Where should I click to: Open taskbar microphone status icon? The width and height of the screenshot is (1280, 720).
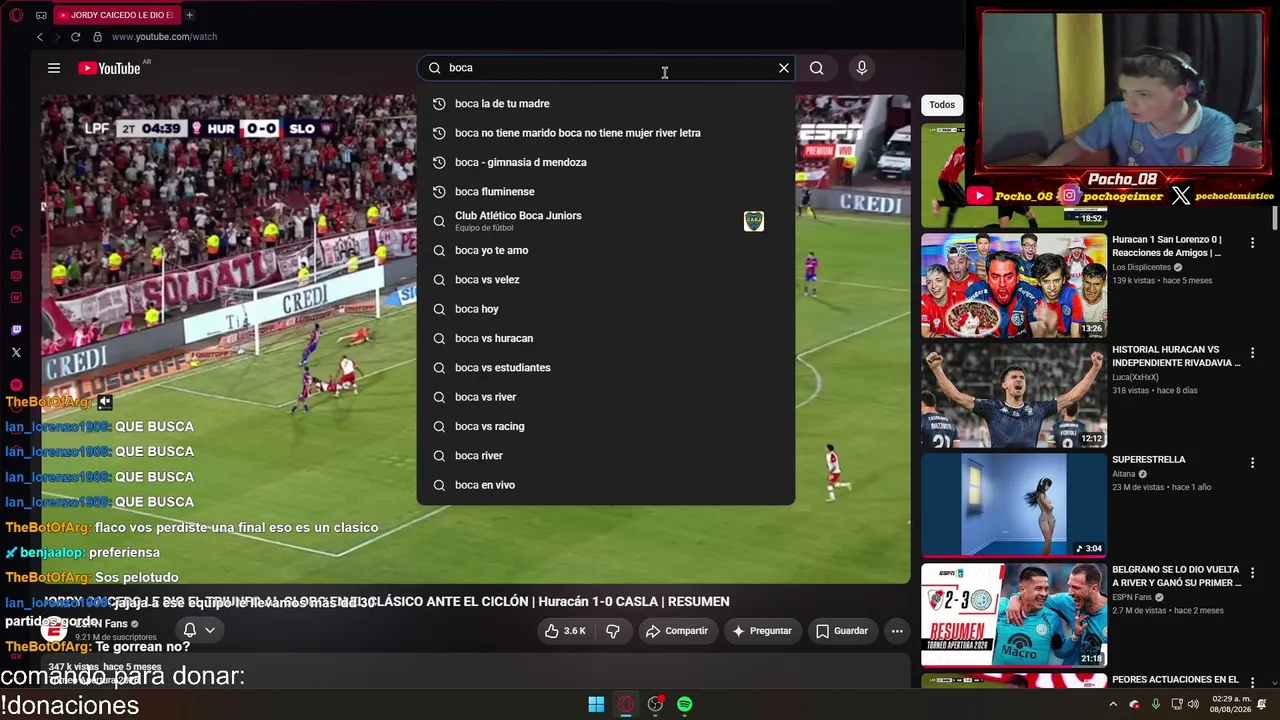1156,704
